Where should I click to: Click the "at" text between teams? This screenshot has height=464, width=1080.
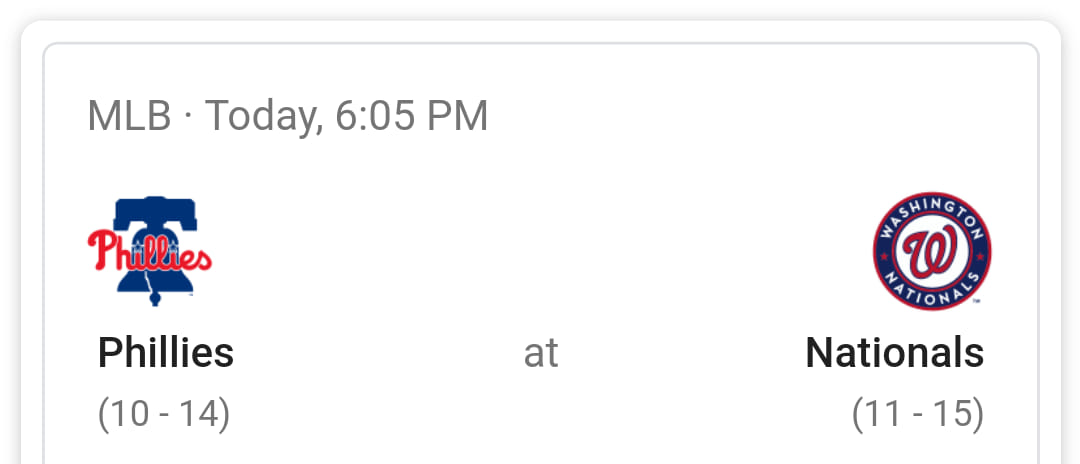(541, 353)
